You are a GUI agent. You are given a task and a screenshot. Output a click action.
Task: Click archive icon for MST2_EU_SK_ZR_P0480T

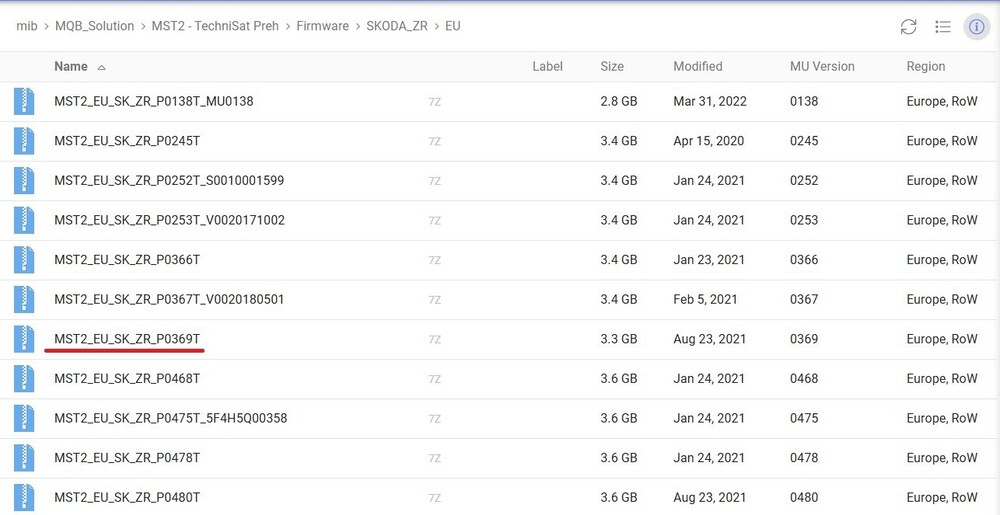[x=24, y=497]
